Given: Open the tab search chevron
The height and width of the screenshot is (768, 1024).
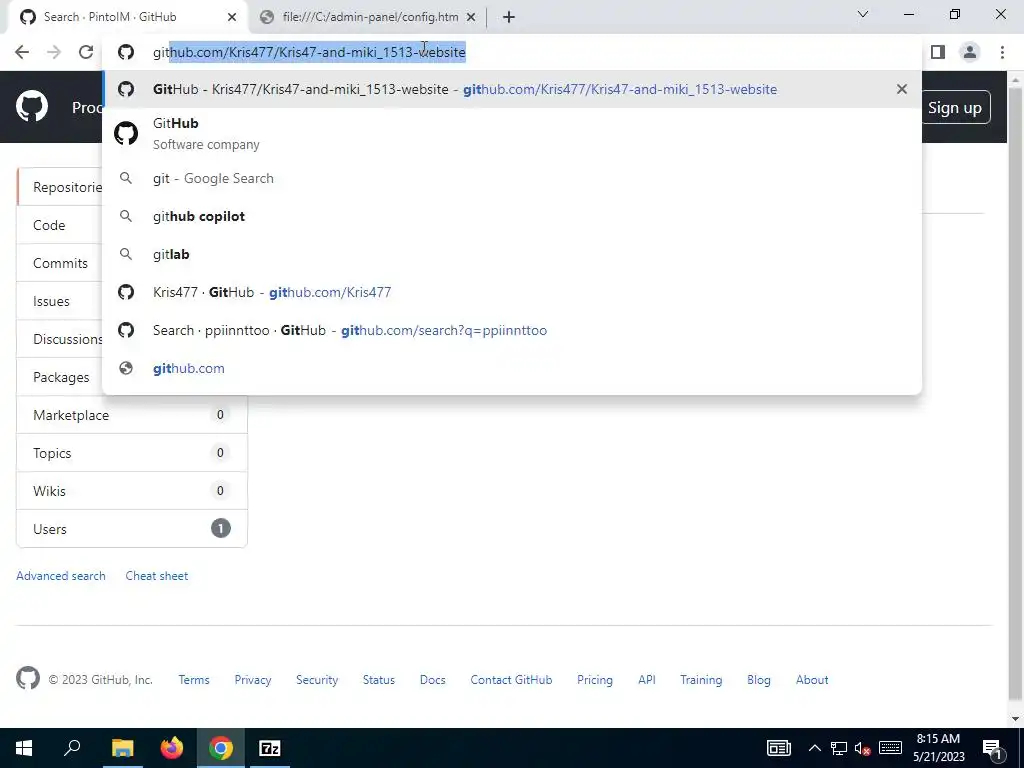Looking at the screenshot, I should (863, 14).
